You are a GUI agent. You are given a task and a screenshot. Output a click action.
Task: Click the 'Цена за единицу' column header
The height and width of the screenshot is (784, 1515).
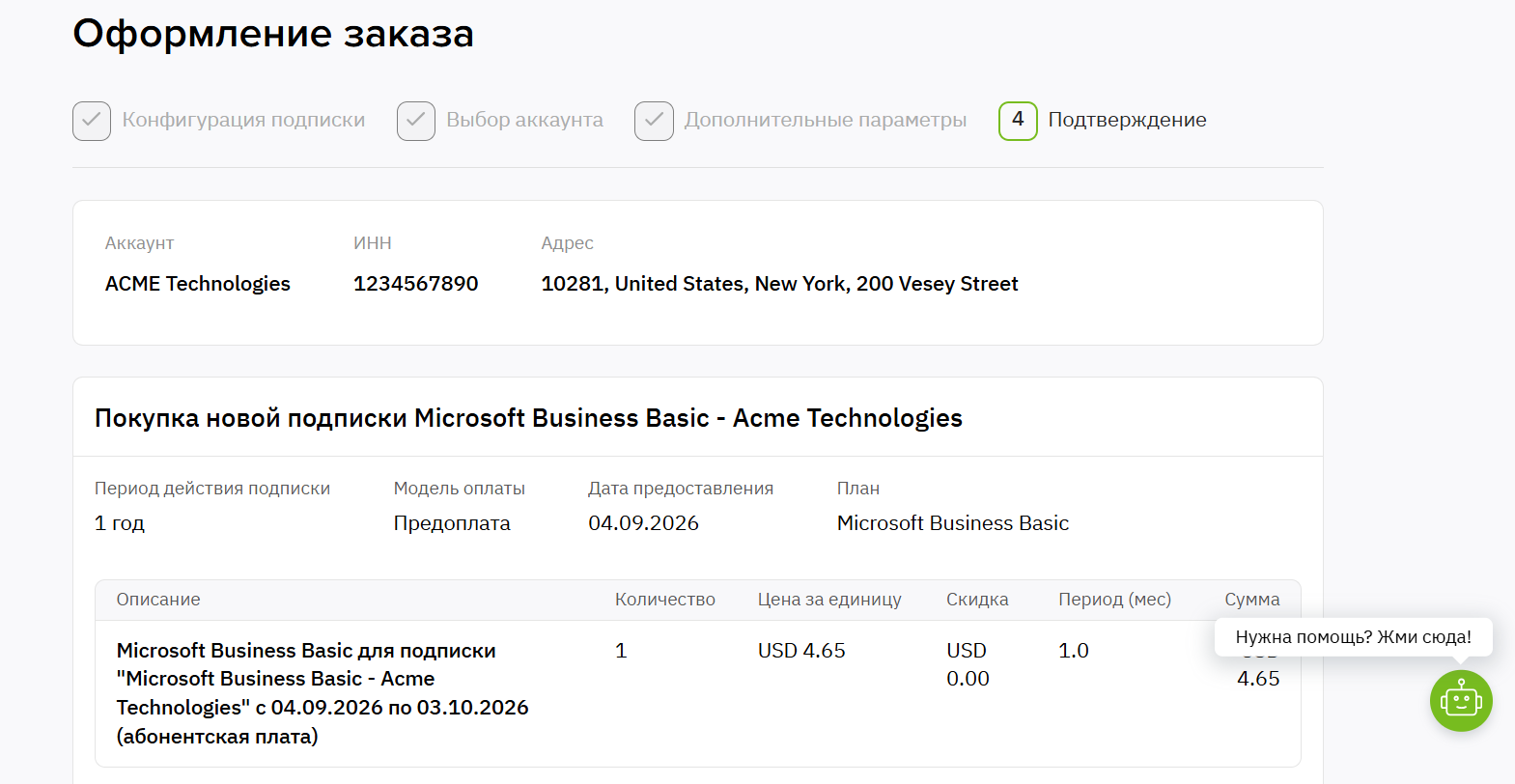pyautogui.click(x=829, y=600)
